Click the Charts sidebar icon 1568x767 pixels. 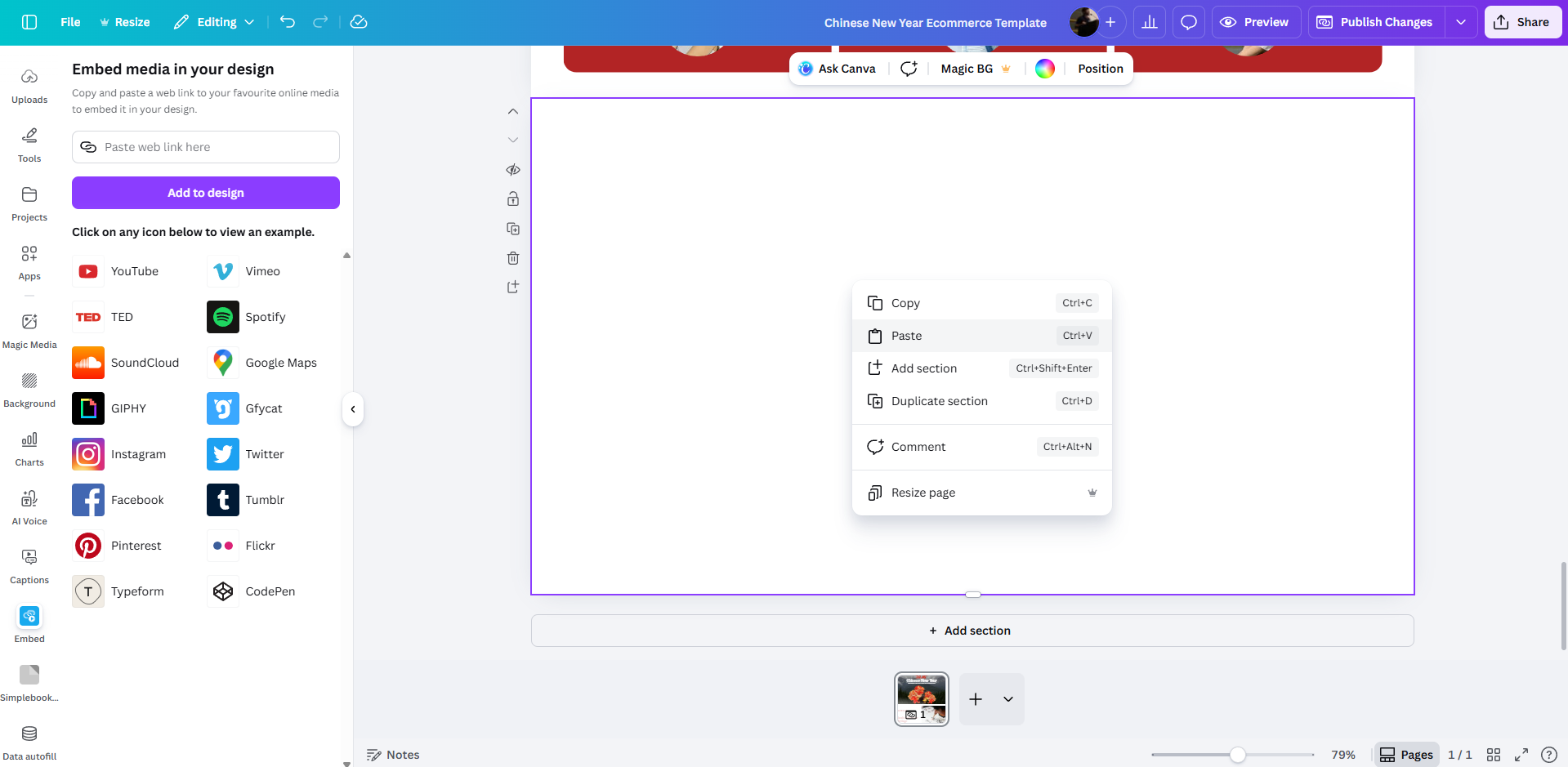pyautogui.click(x=29, y=448)
